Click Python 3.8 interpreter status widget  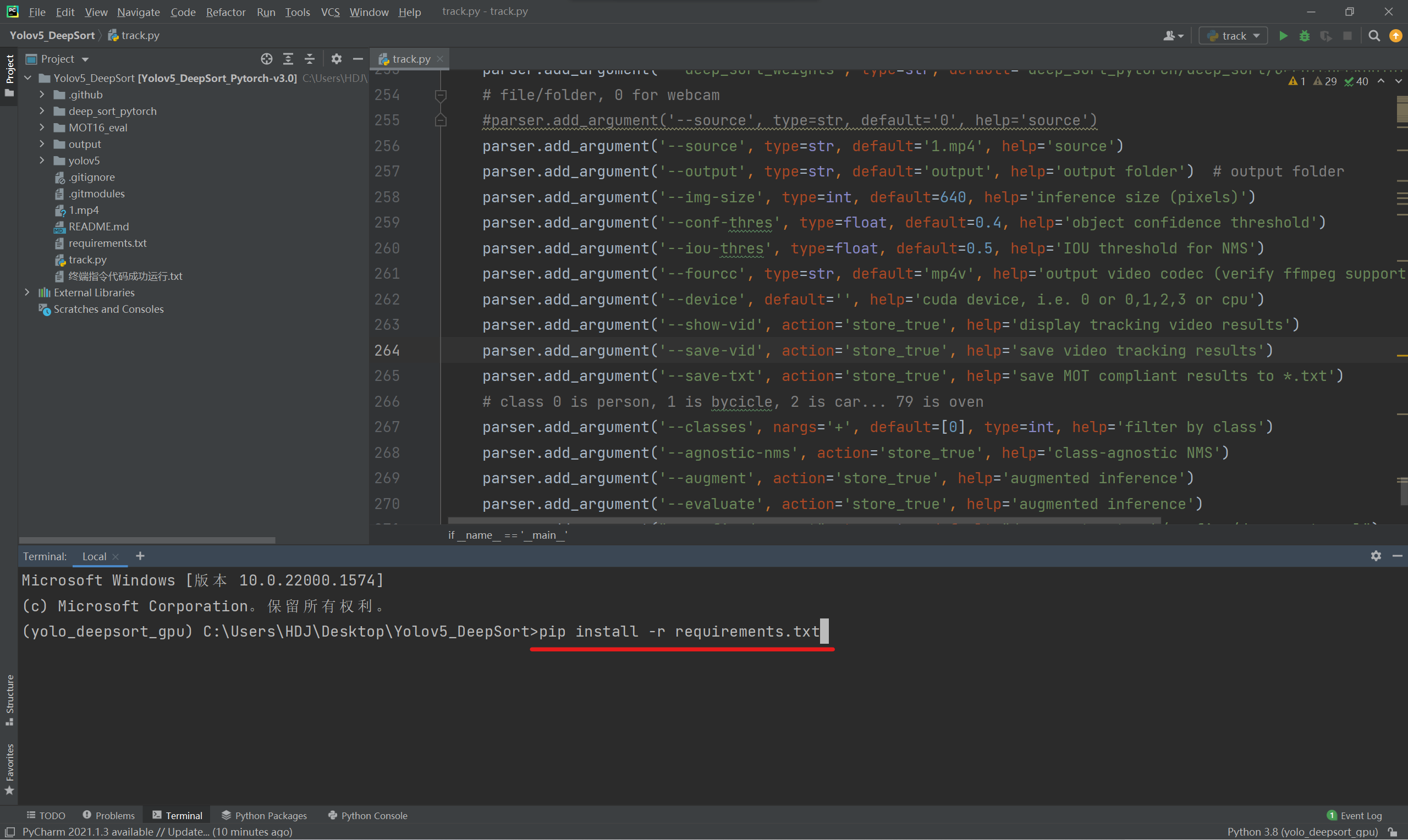click(1302, 832)
